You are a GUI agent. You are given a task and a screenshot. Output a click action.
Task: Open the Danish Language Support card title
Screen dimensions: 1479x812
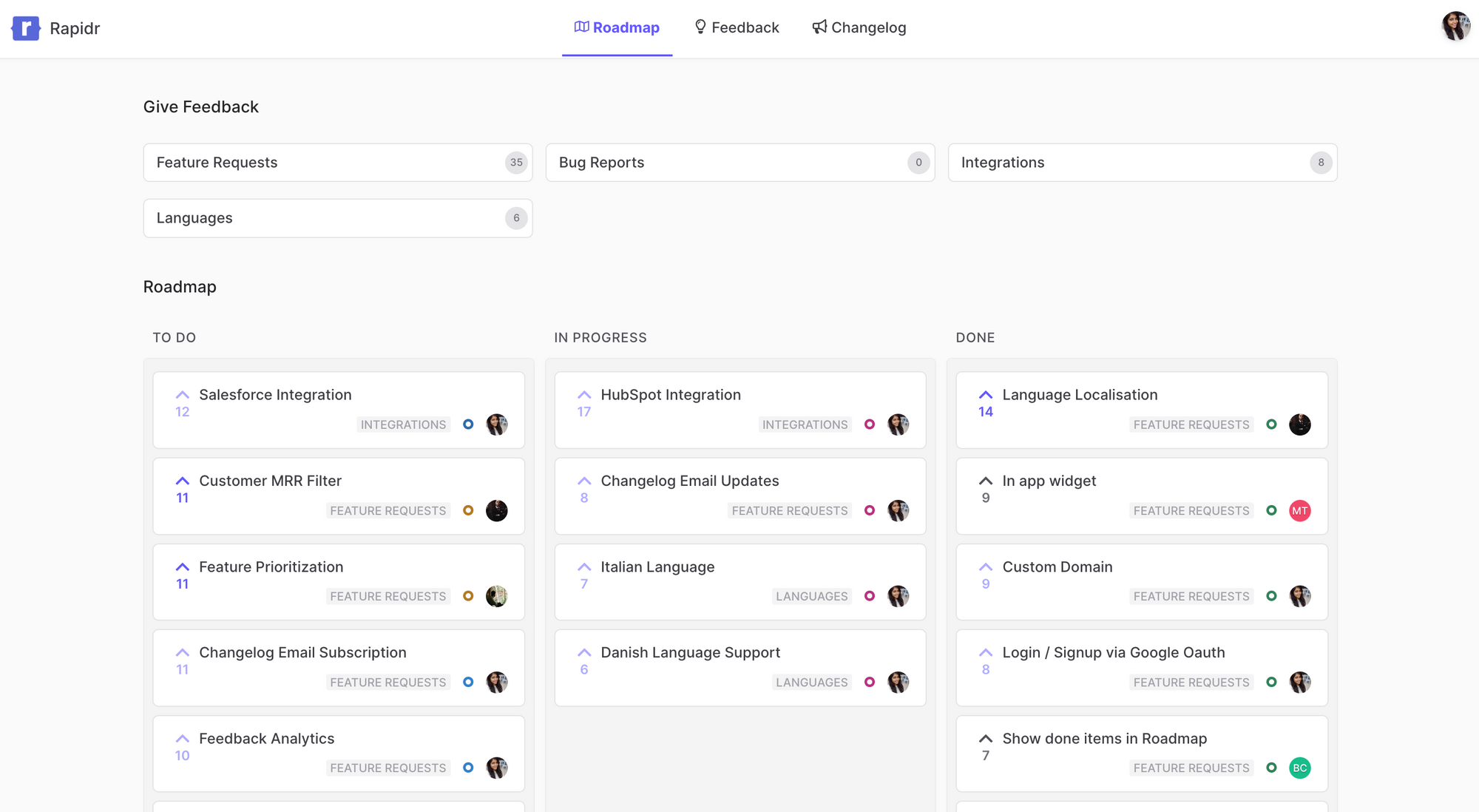(690, 653)
